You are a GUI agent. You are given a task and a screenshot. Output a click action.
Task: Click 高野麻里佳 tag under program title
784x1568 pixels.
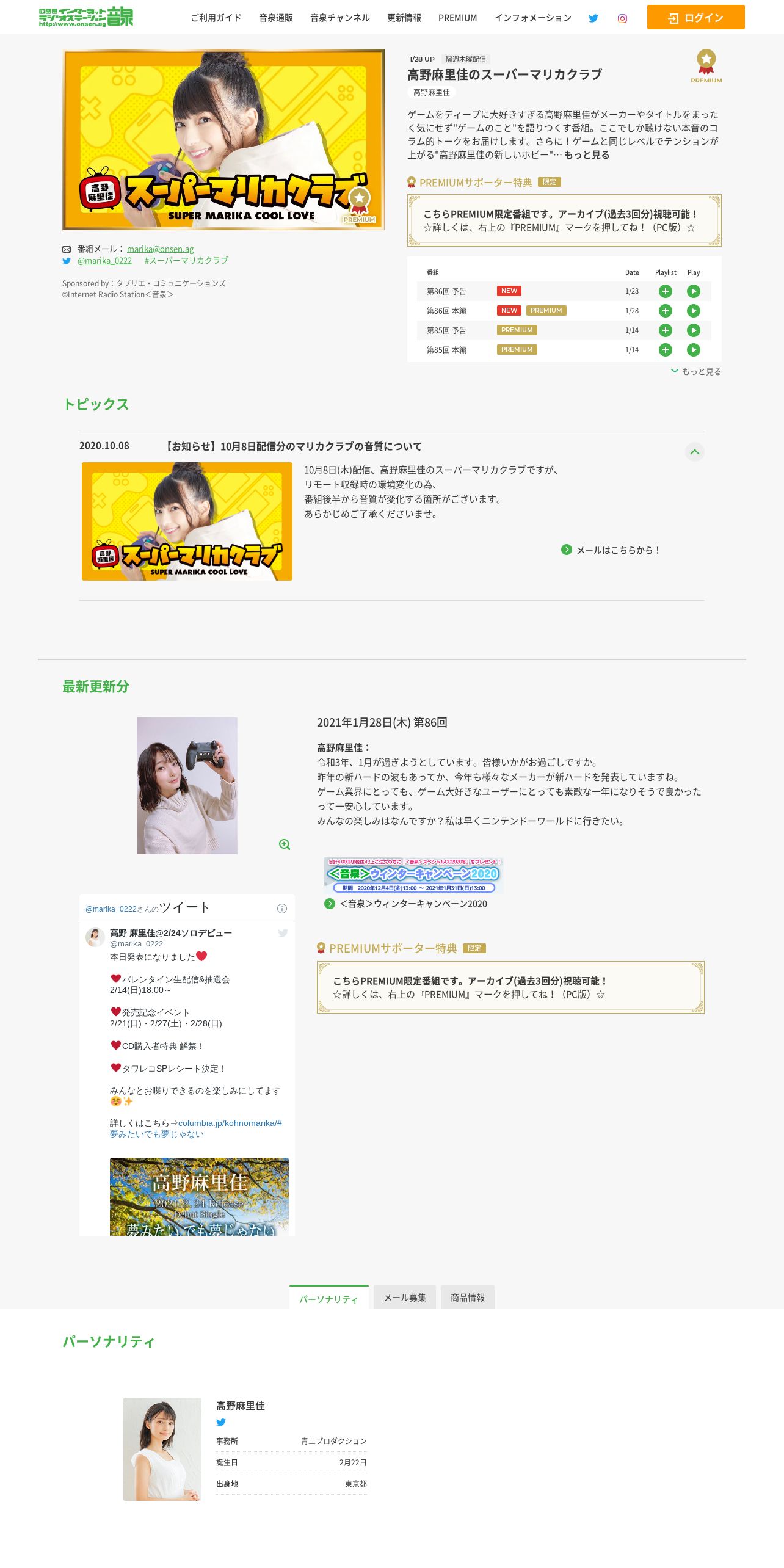432,92
